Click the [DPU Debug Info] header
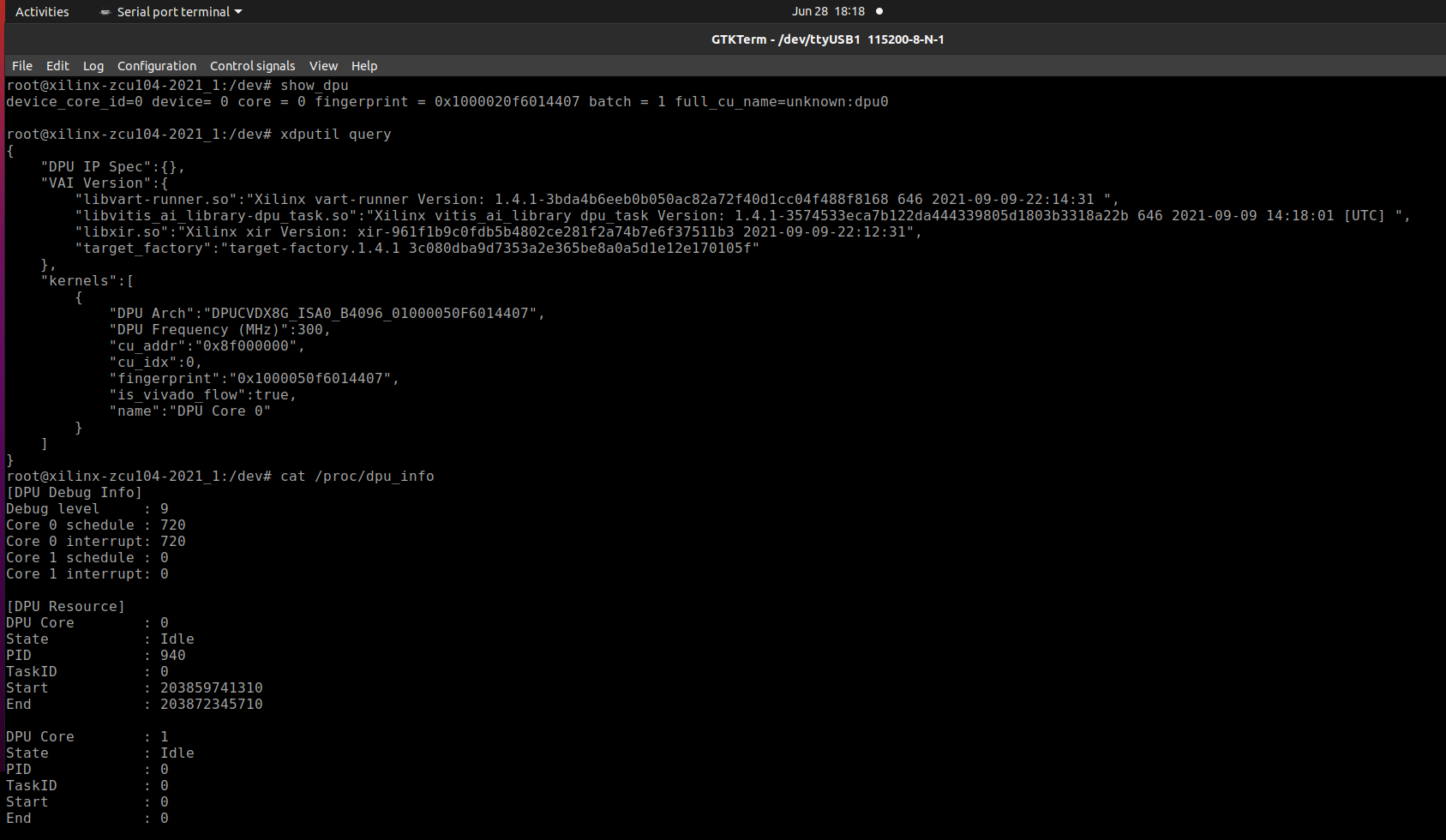 pyautogui.click(x=75, y=493)
